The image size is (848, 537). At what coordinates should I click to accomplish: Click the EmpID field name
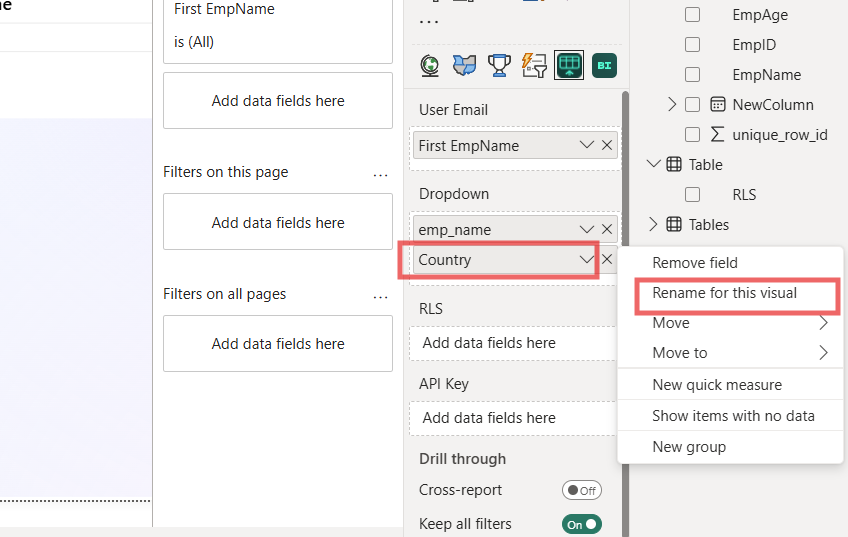pos(754,44)
